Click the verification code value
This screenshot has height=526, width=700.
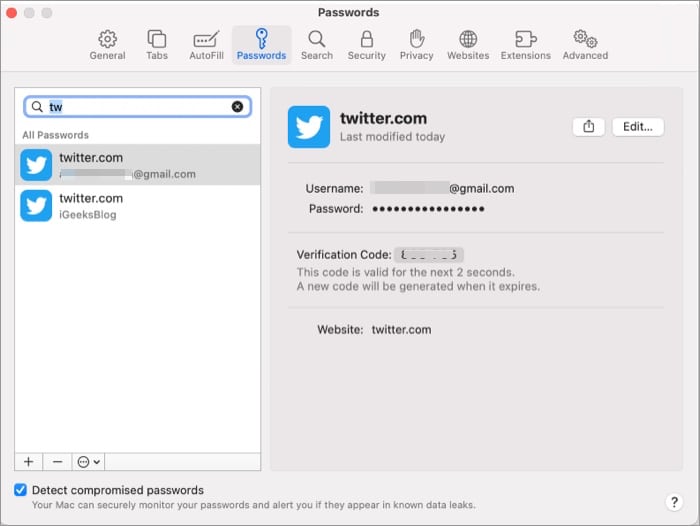pos(429,255)
